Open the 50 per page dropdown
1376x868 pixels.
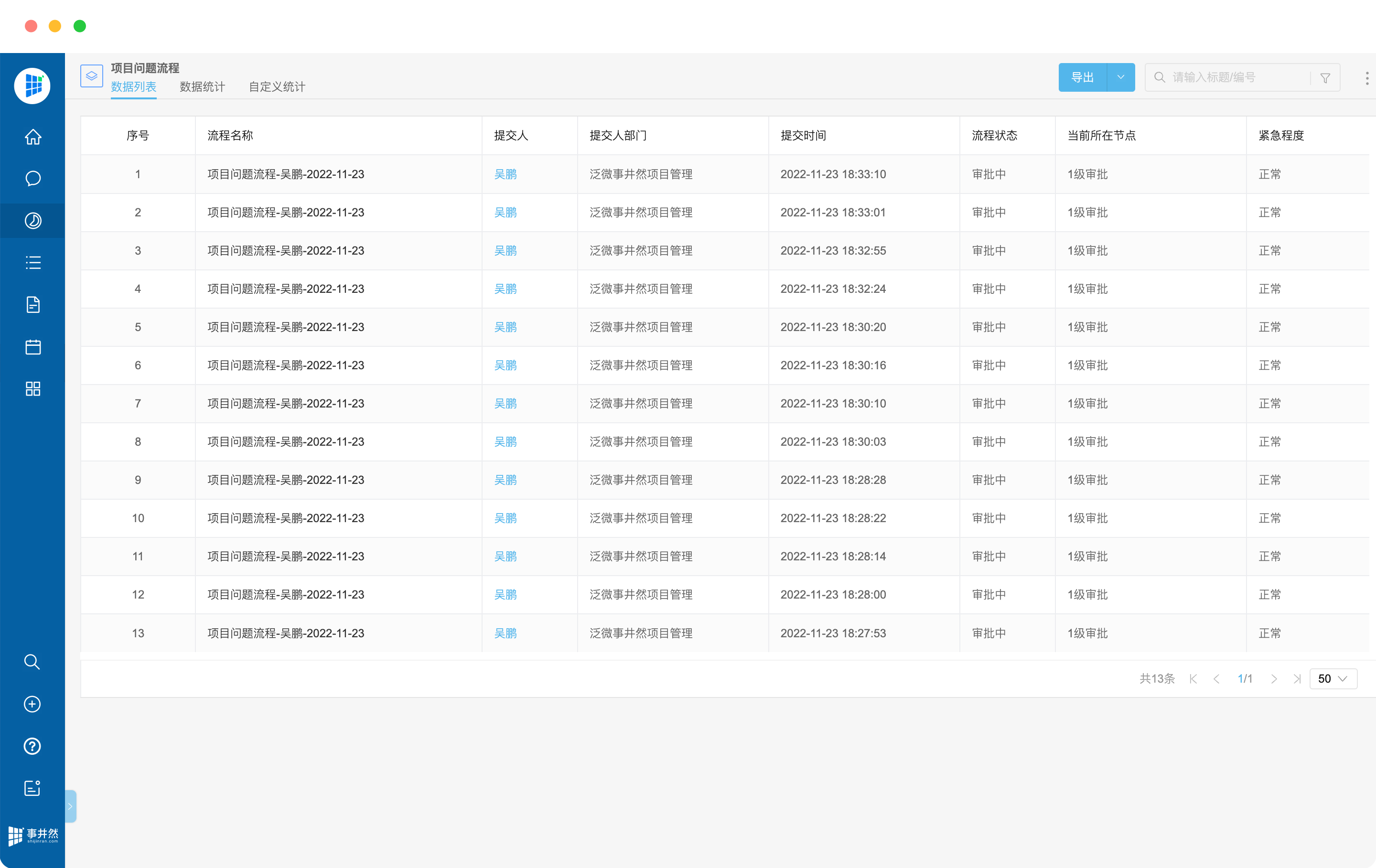click(x=1333, y=678)
